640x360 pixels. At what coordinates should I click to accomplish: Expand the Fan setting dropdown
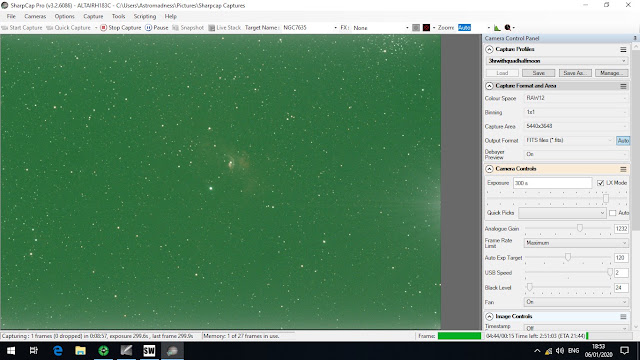pos(576,302)
